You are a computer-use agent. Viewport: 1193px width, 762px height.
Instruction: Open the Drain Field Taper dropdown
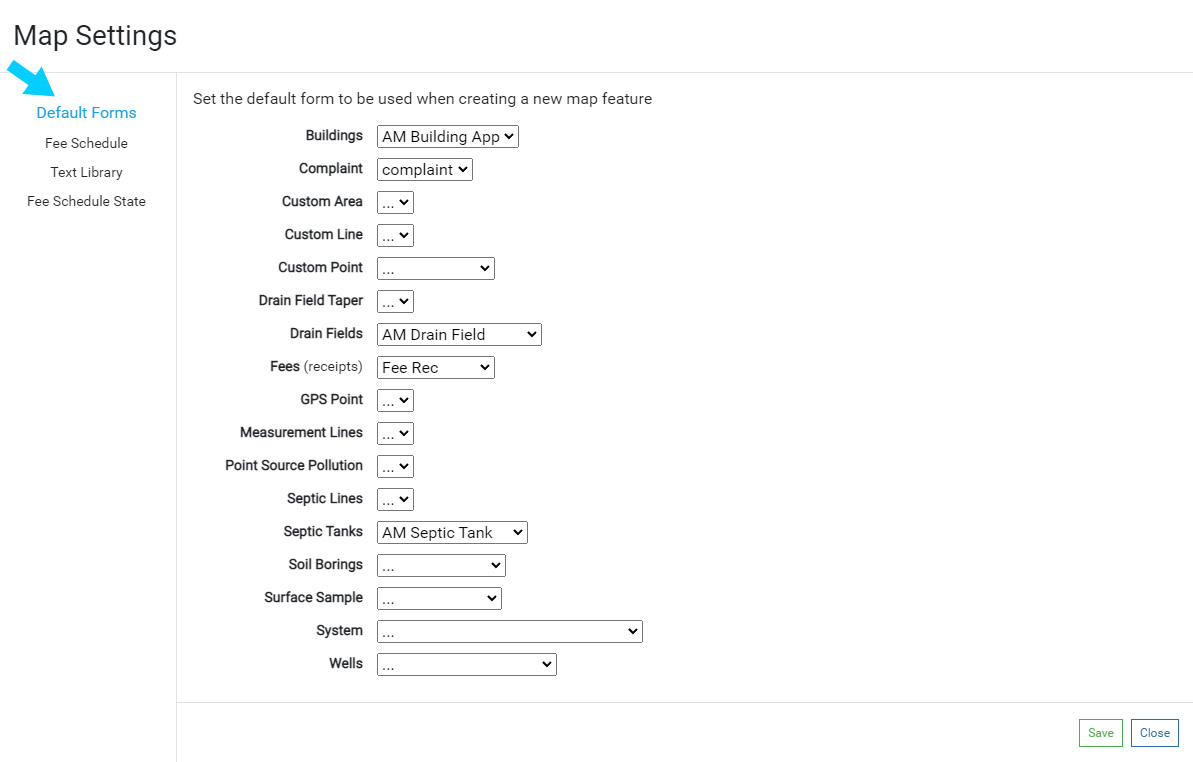tap(395, 302)
